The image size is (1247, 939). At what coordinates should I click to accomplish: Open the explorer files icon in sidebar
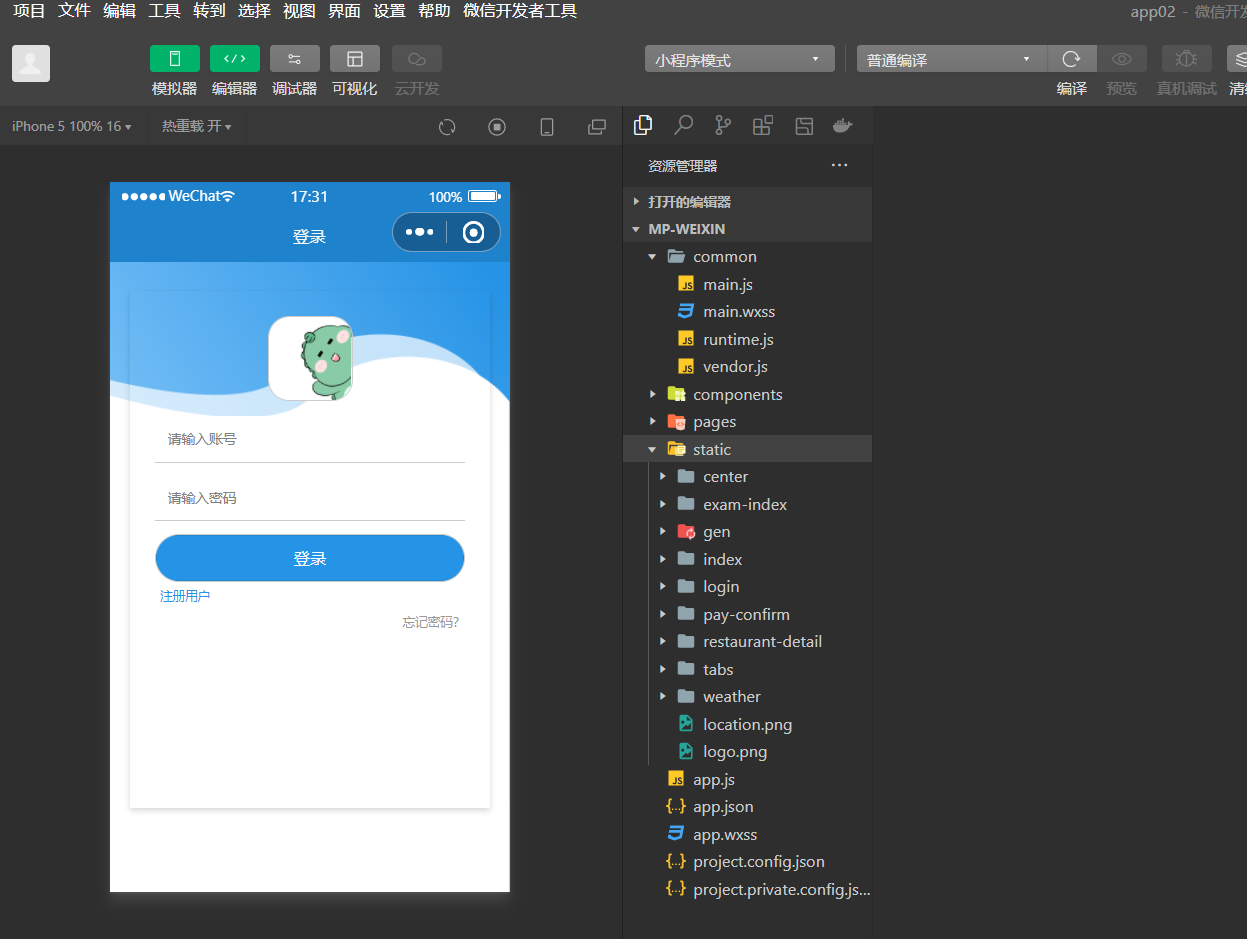[x=643, y=124]
